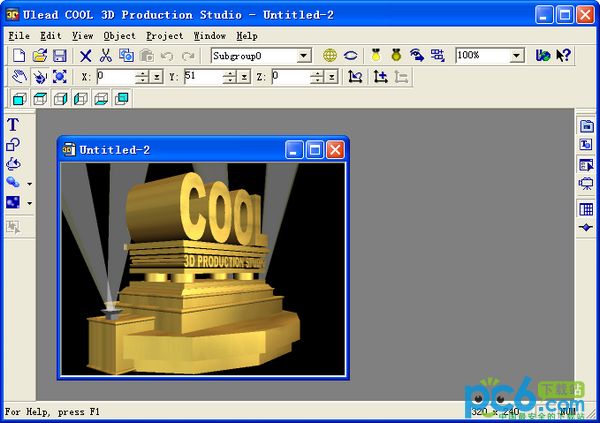Open the Subgroup0 object dropdown
This screenshot has height=423, width=600.
click(304, 56)
